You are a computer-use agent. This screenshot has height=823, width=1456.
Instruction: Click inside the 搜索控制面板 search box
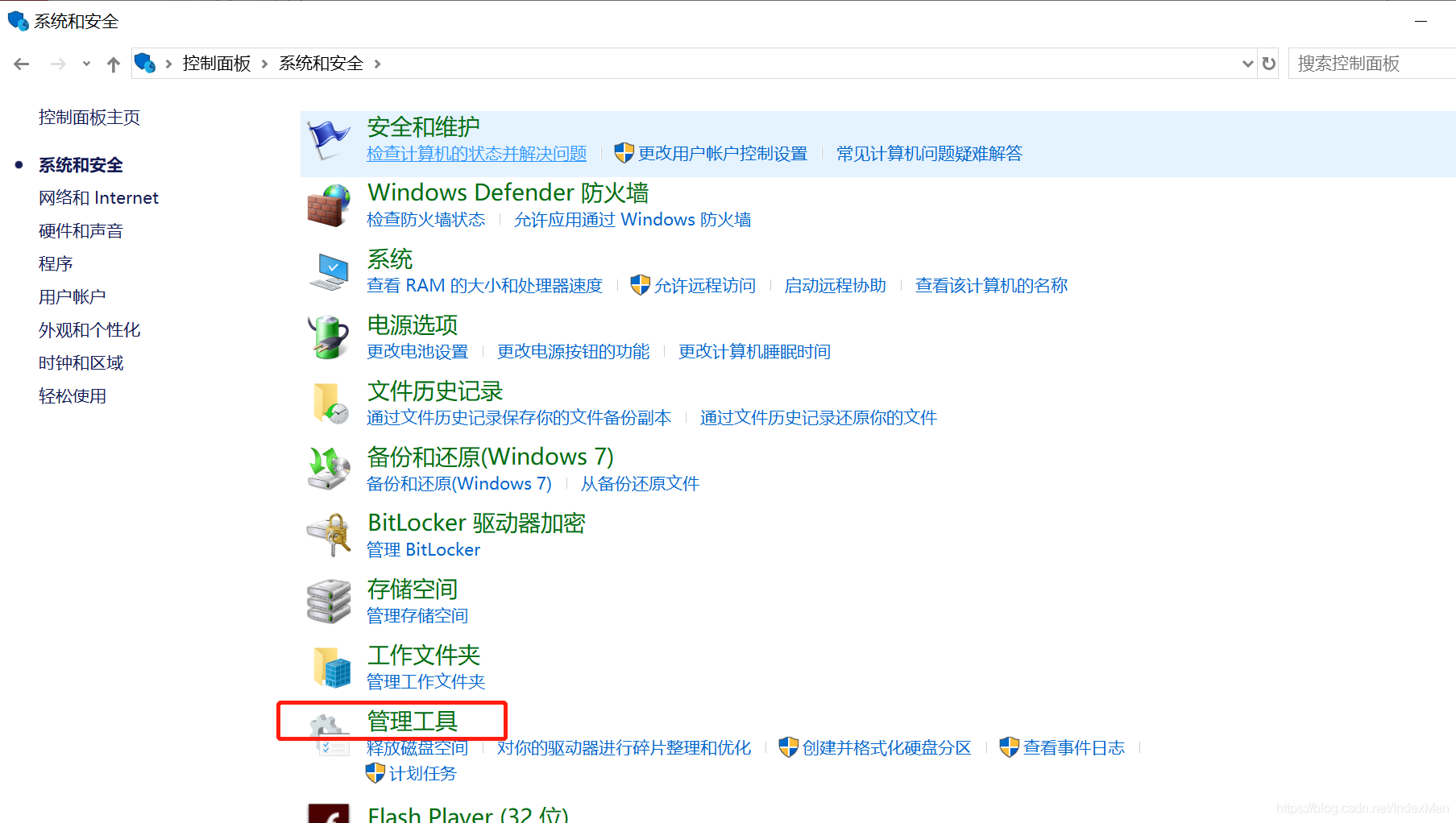1372,64
